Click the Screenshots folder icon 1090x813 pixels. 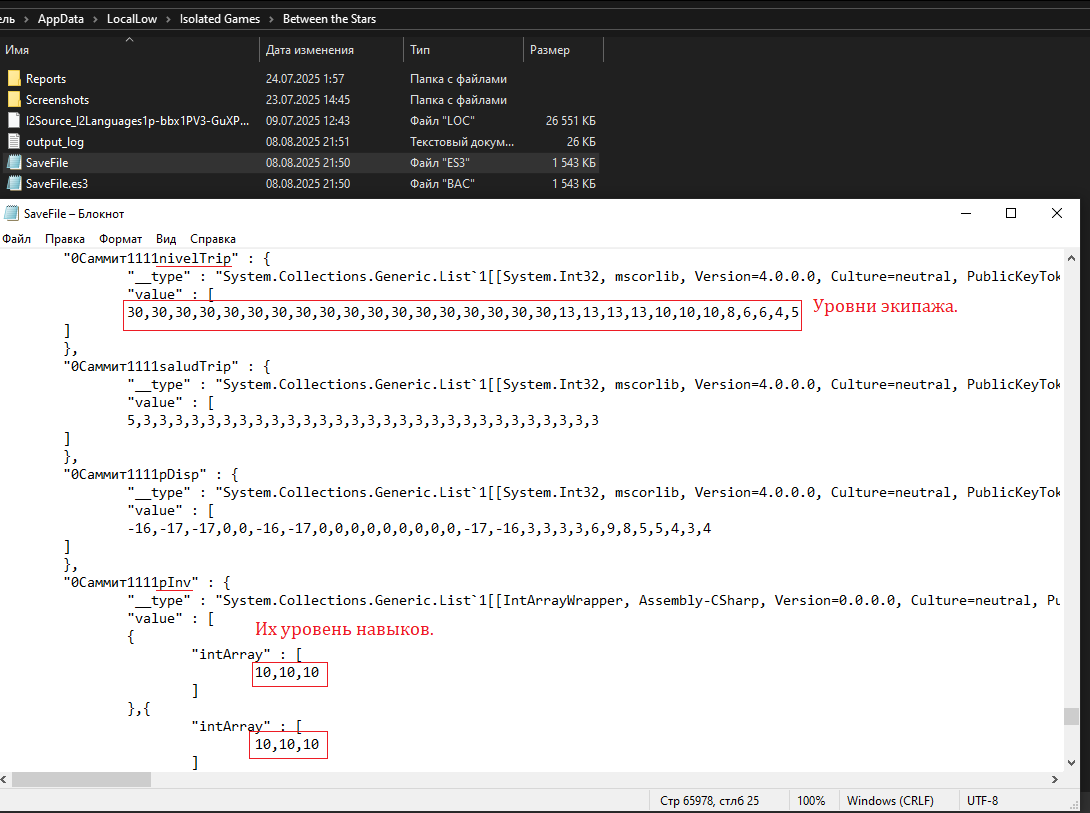coord(14,100)
